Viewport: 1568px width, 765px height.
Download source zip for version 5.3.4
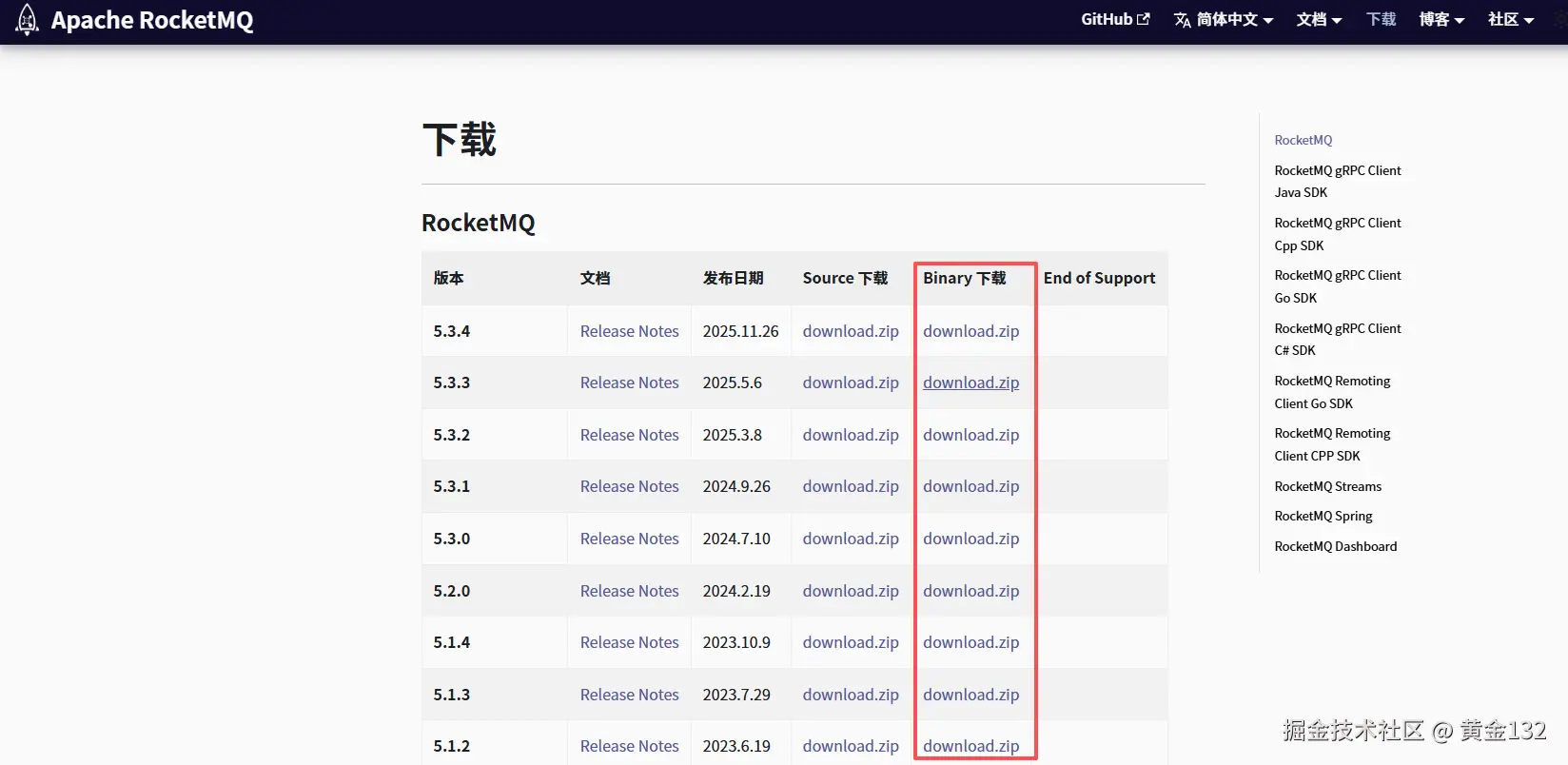851,331
